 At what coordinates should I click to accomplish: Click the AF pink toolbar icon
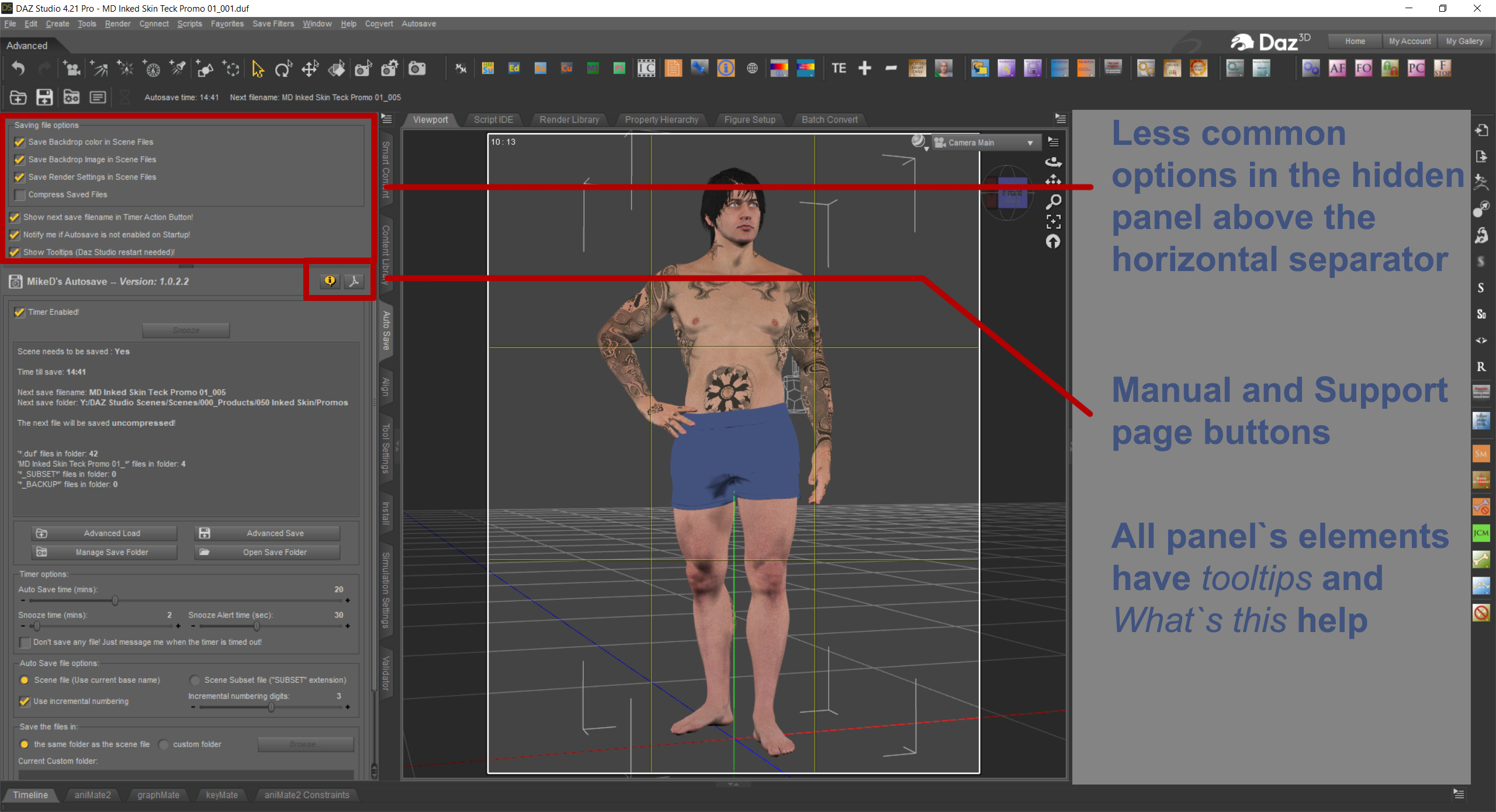[x=1337, y=68]
